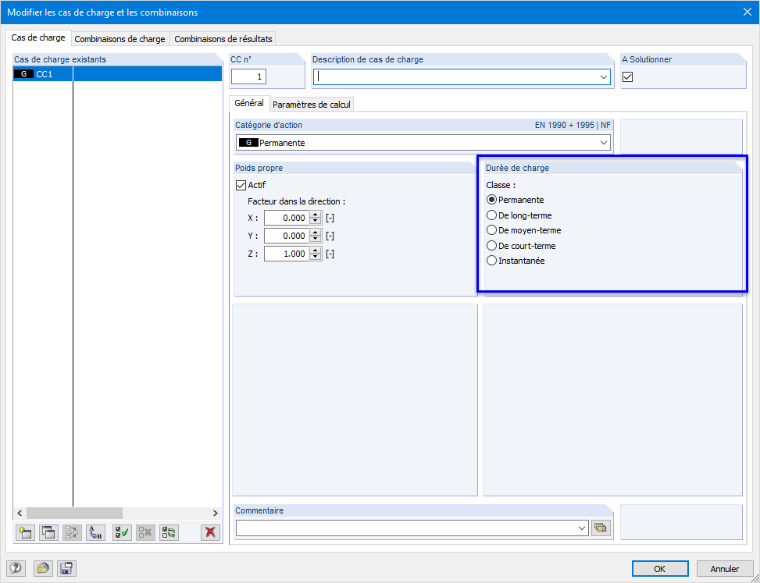Click the Commentaire text field
Image resolution: width=760 pixels, height=583 pixels.
406,528
